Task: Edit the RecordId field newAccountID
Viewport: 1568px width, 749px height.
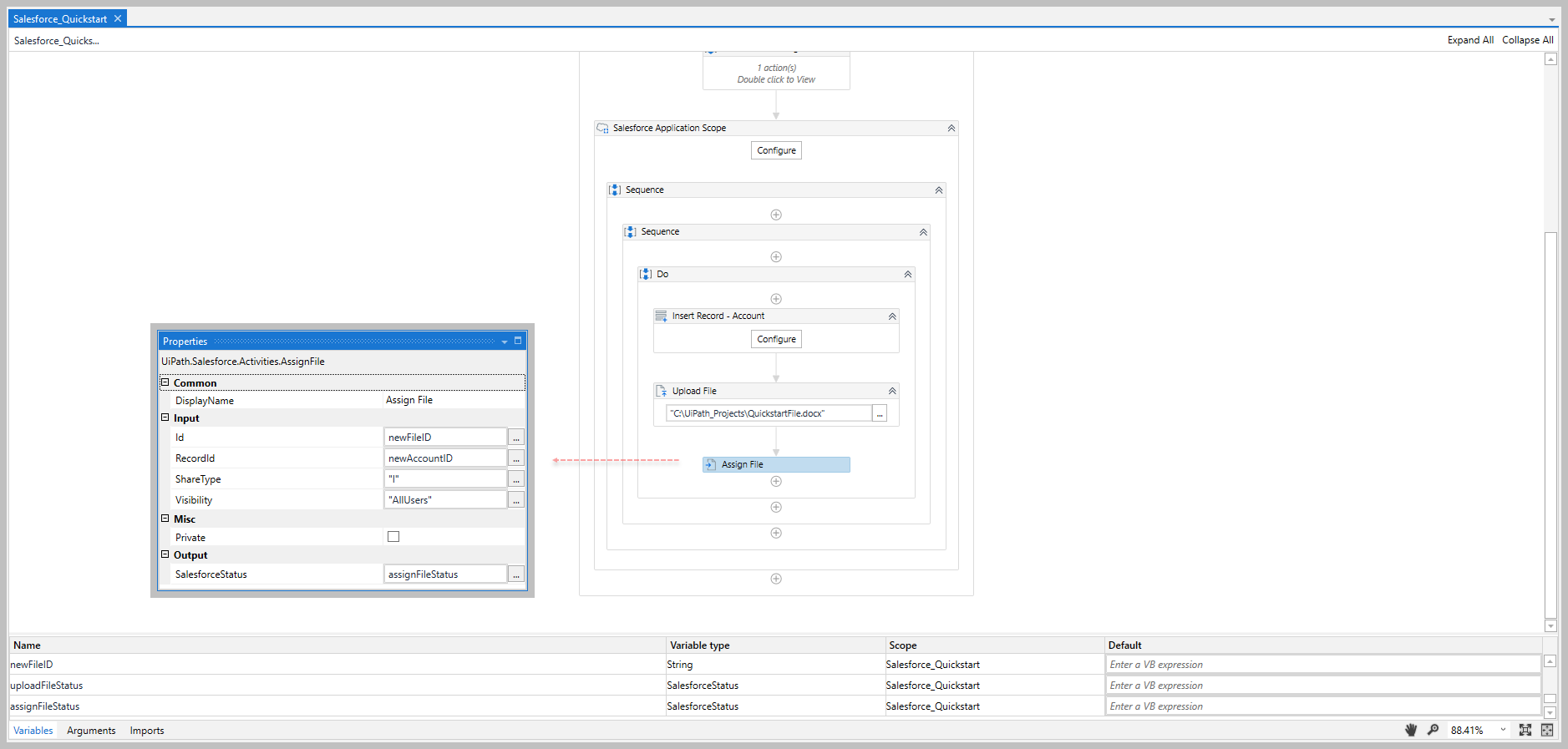Action: pyautogui.click(x=445, y=458)
